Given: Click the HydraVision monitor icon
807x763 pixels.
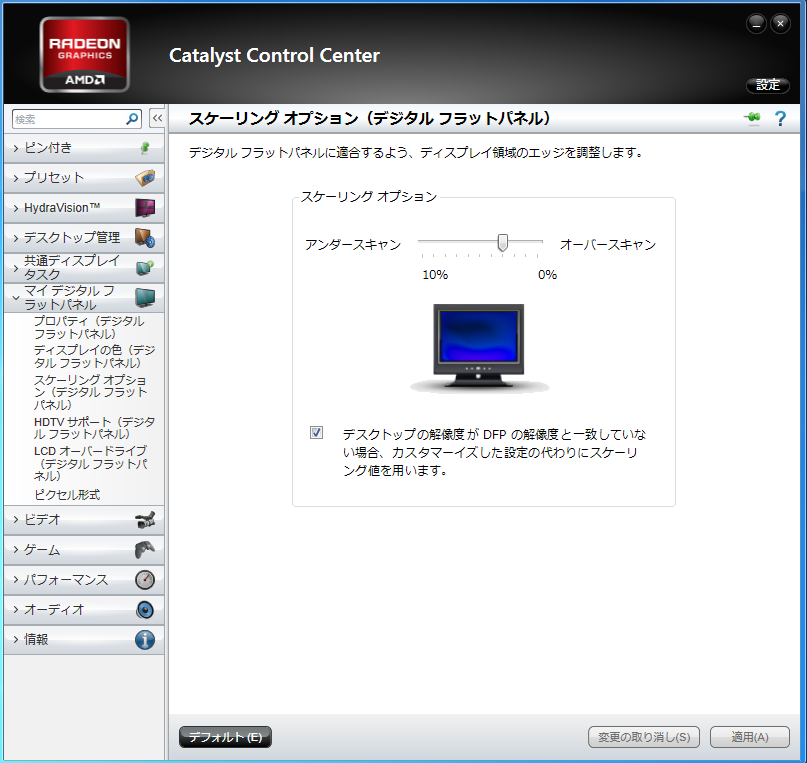Looking at the screenshot, I should (145, 208).
